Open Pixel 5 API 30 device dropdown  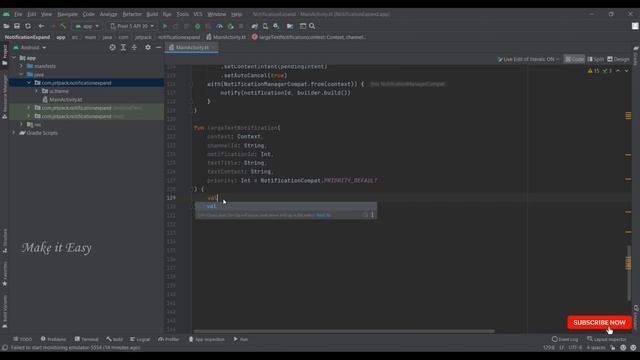(132, 26)
